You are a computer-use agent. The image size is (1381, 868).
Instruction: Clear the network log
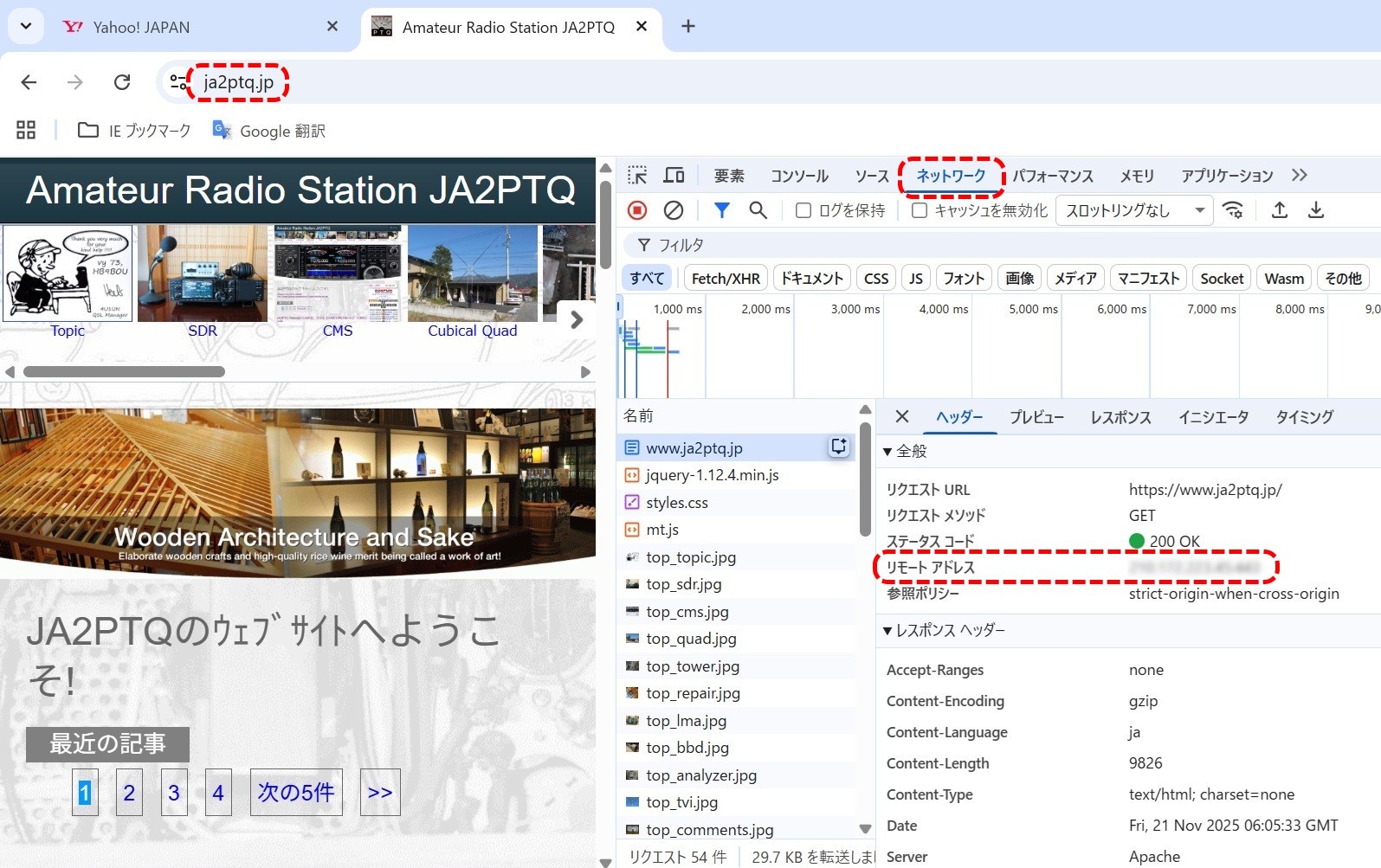[x=673, y=210]
